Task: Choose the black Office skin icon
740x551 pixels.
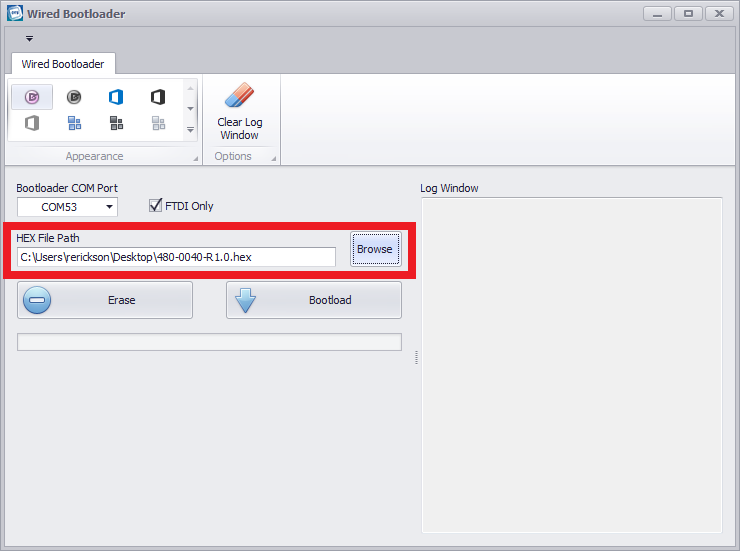Action: coord(158,97)
